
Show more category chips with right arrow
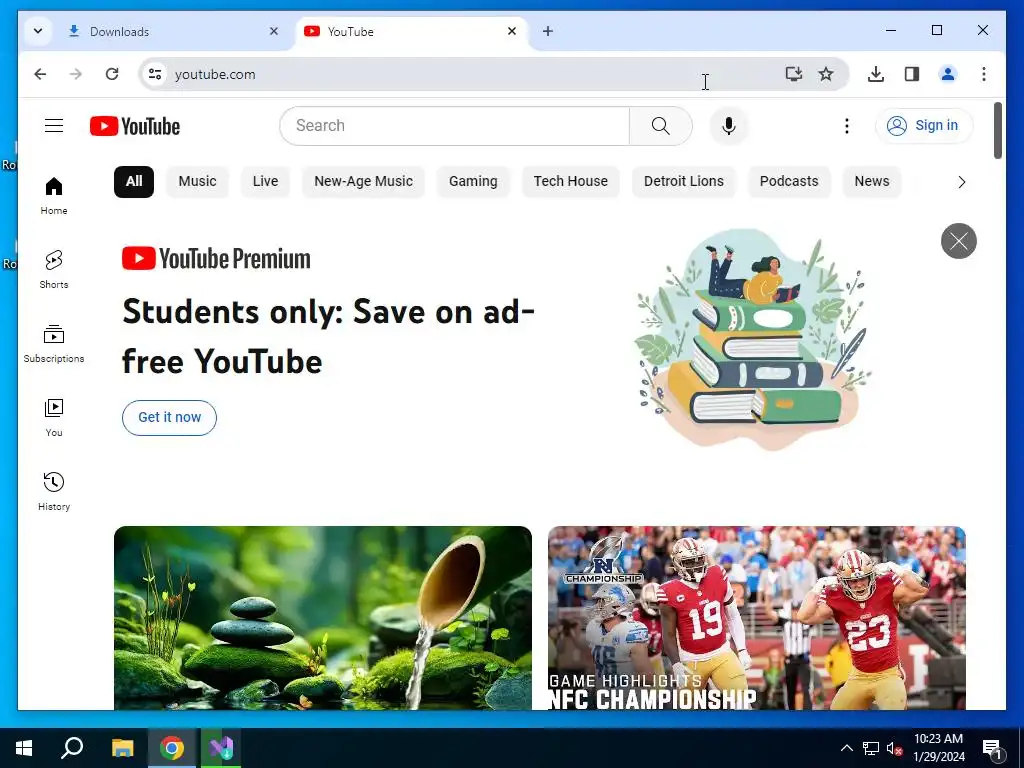961,182
